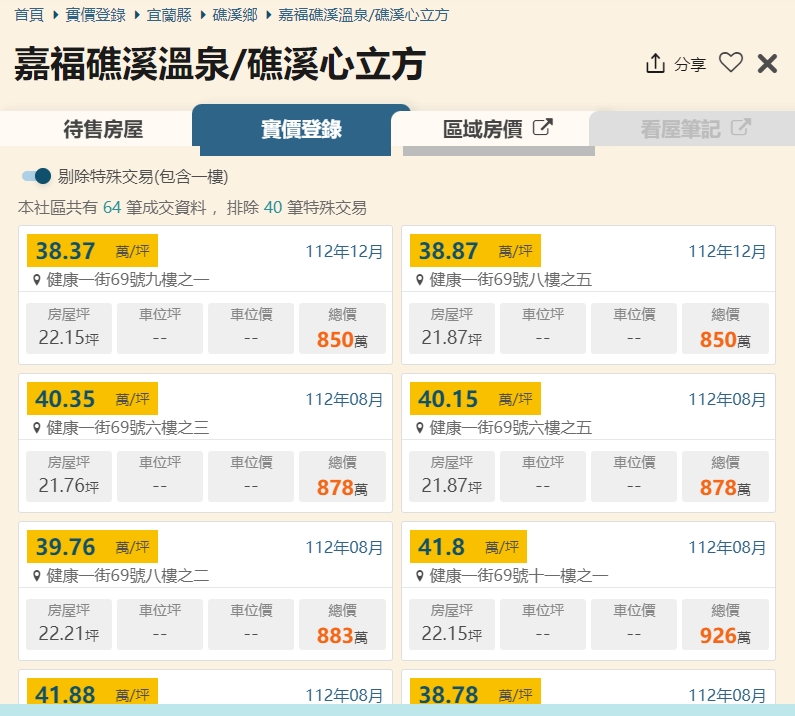
Task: Click 112年08月 date on 十一樓之一 card
Action: point(727,548)
